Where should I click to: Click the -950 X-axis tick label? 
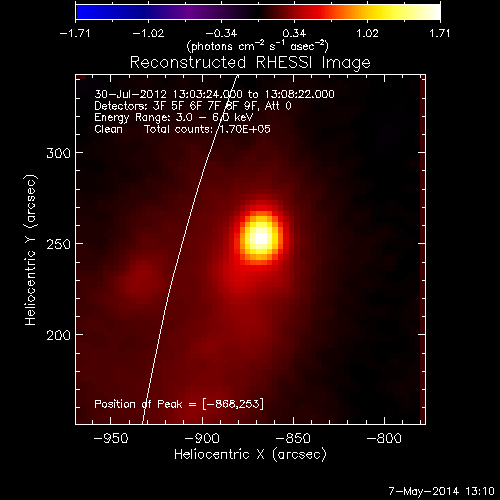point(111,438)
